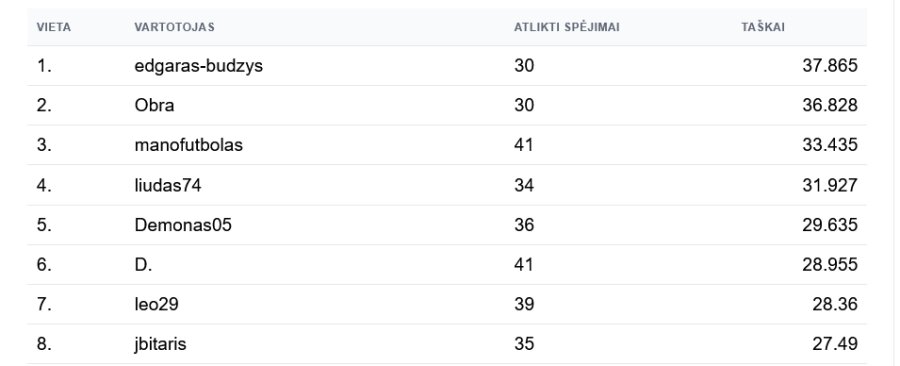The width and height of the screenshot is (900, 366).
Task: Open liudas74 in the ranking
Action: pyautogui.click(x=168, y=185)
